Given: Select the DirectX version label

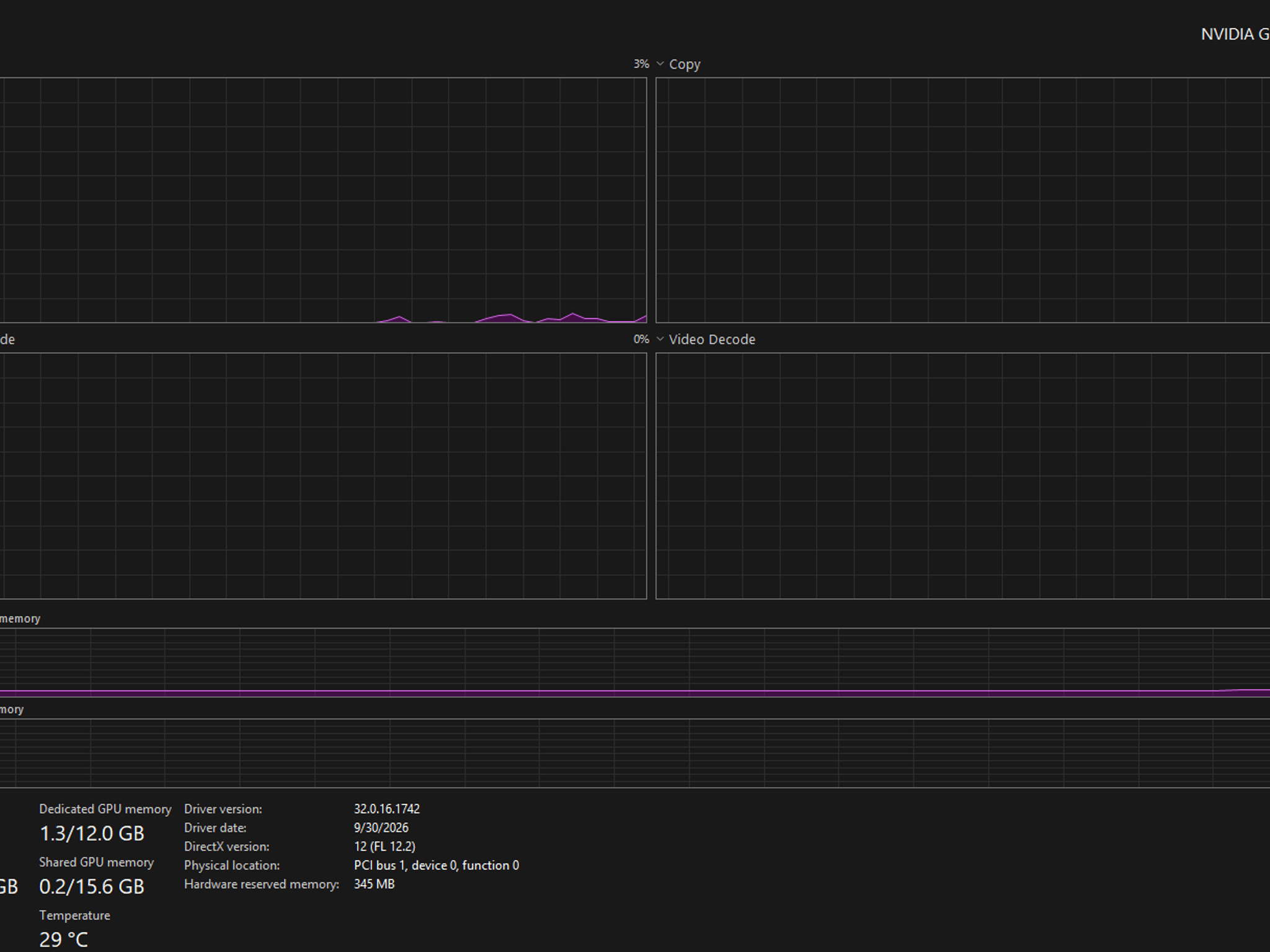Looking at the screenshot, I should pyautogui.click(x=226, y=847).
